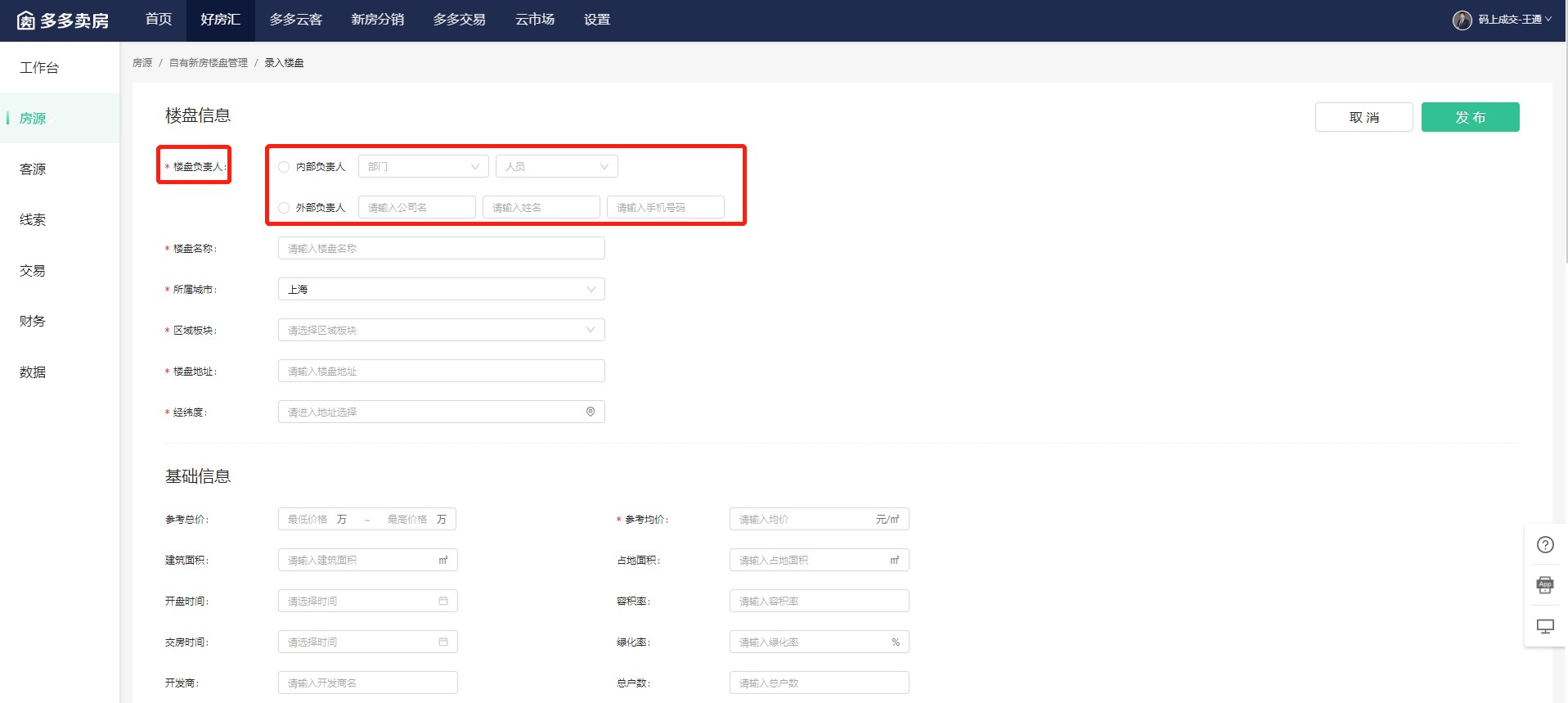The height and width of the screenshot is (703, 1568).
Task: Click the calendar icon in 交房时间
Action: [443, 642]
